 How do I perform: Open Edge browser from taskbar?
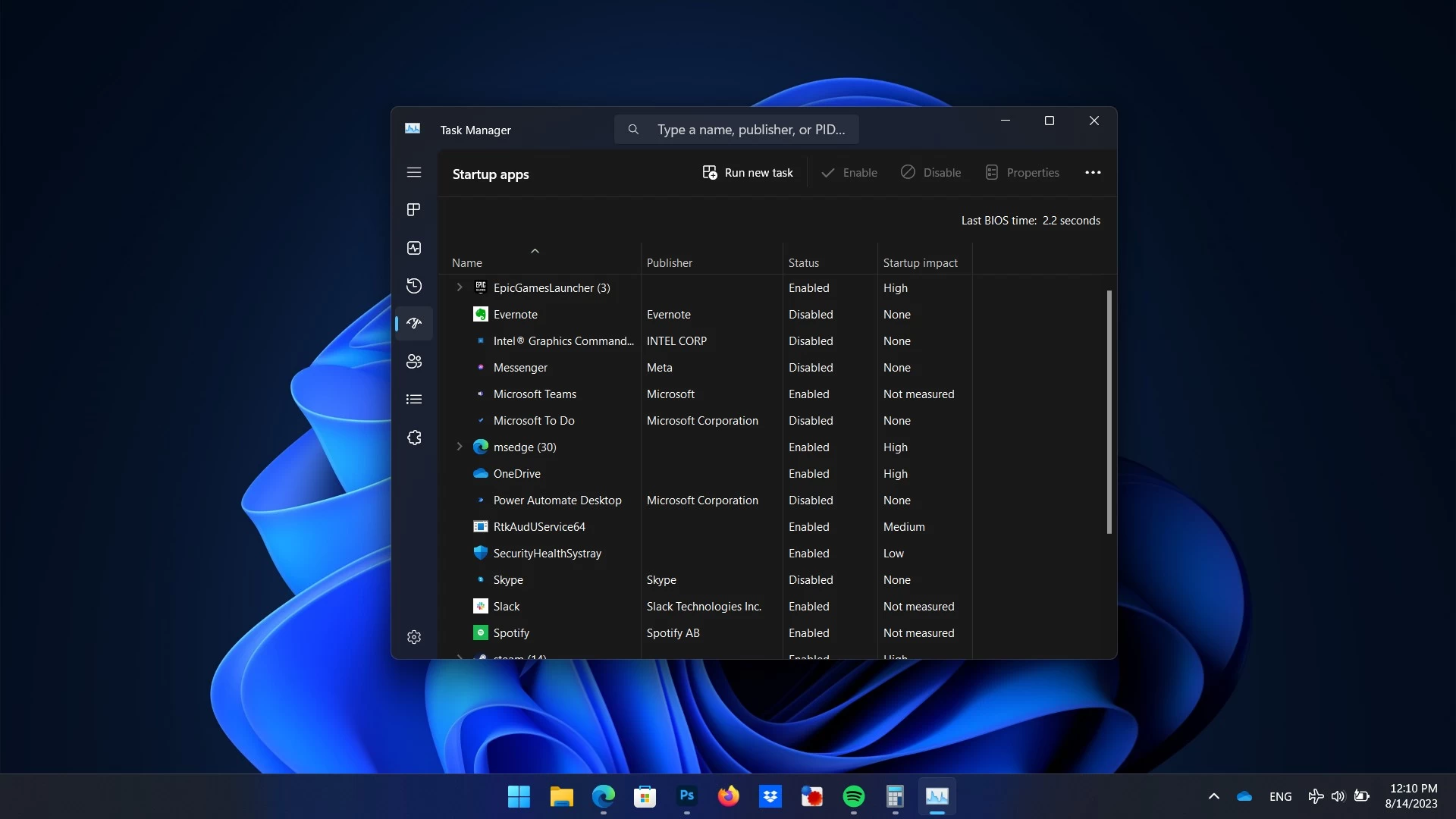[x=604, y=796]
